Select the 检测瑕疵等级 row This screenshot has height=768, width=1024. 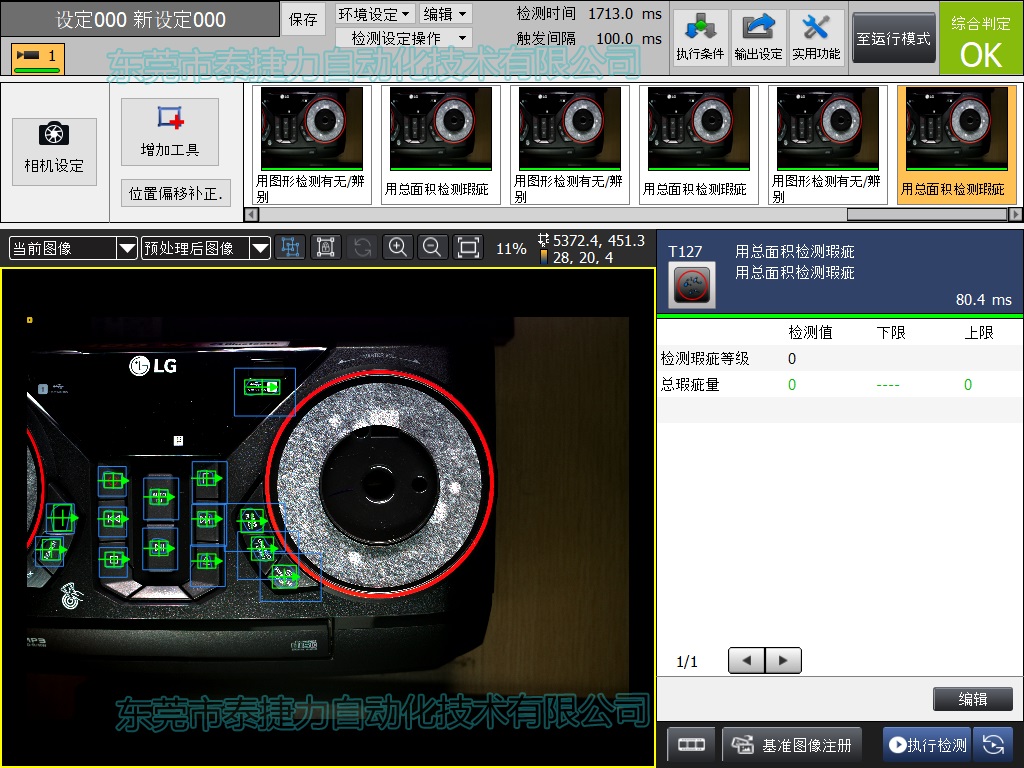[x=840, y=359]
